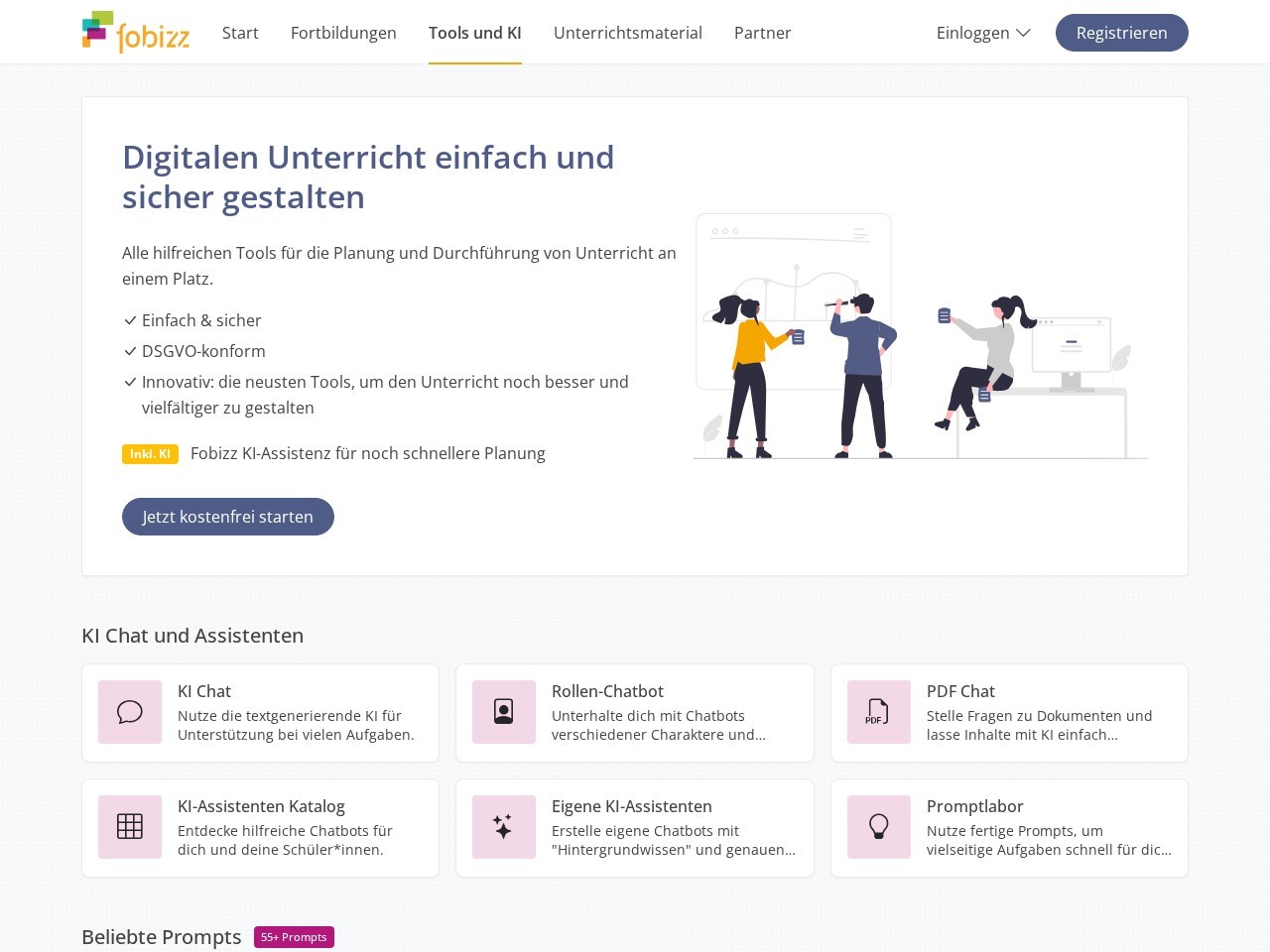
Task: Click the yellow Inkl. KI badge
Action: pos(150,454)
